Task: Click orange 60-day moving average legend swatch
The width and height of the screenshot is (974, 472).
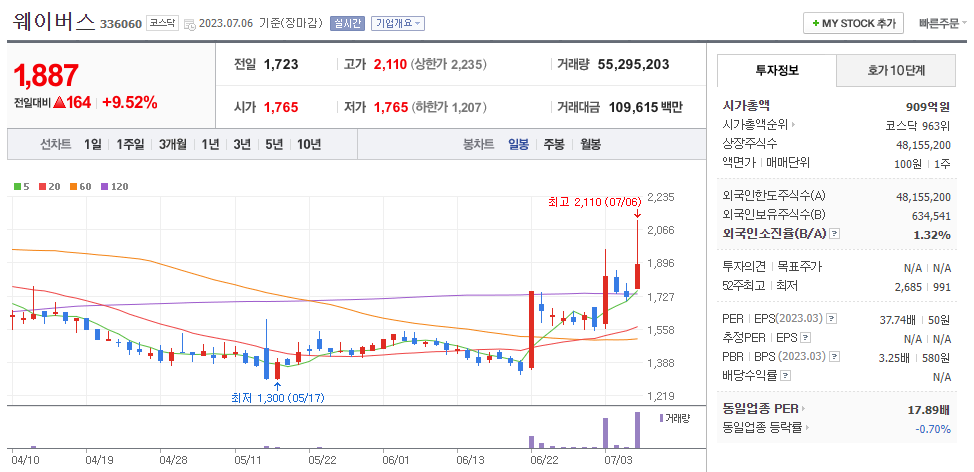Action: 73,186
